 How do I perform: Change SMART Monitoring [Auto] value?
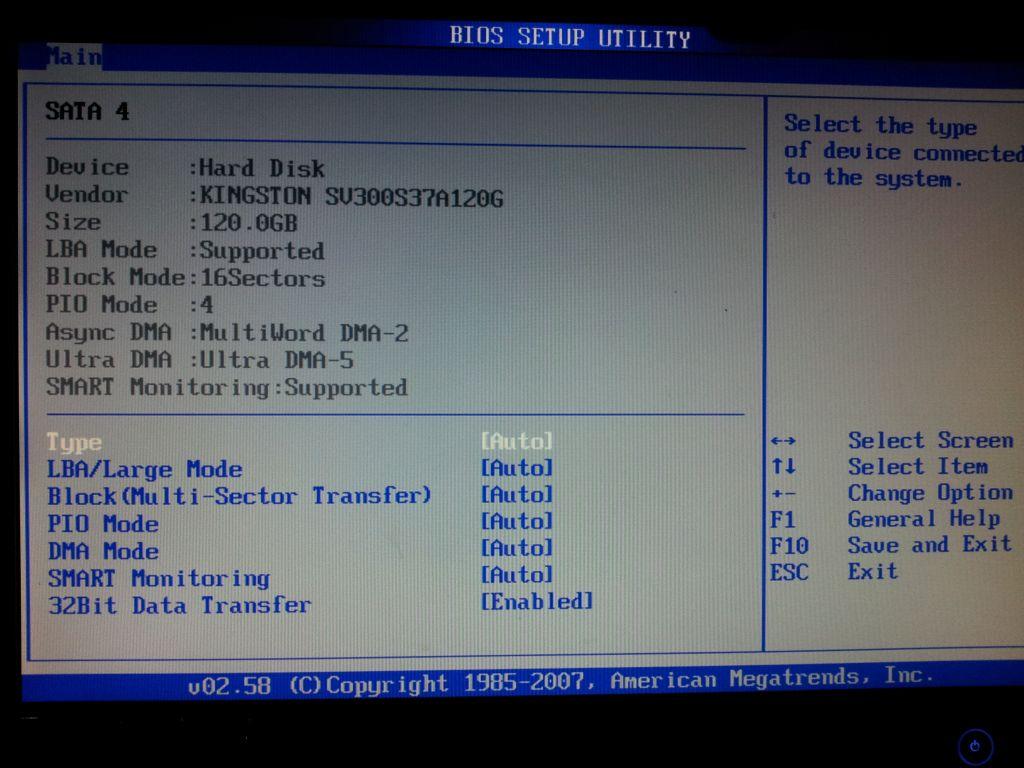[517, 575]
